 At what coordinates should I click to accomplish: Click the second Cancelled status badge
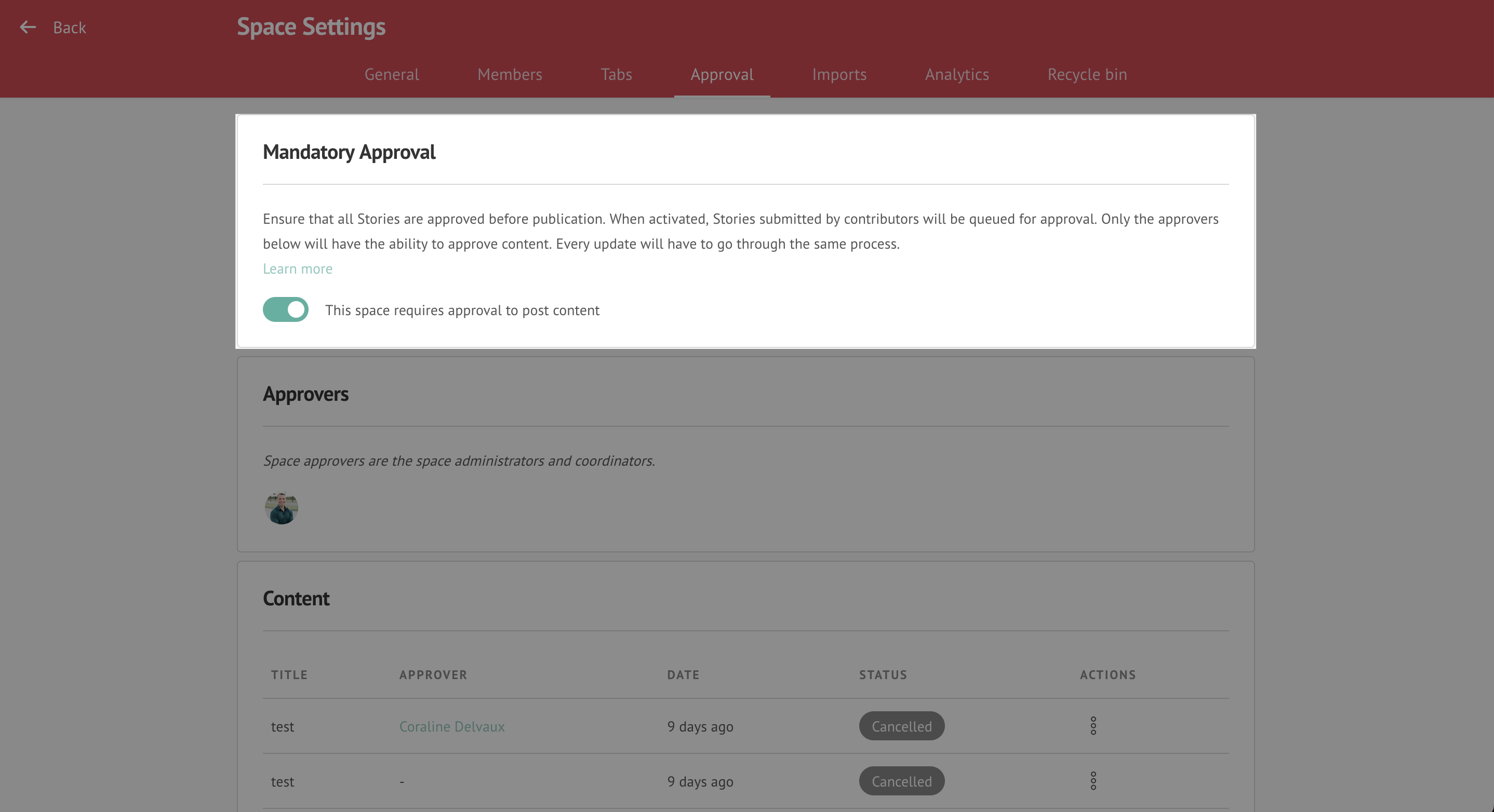(902, 781)
